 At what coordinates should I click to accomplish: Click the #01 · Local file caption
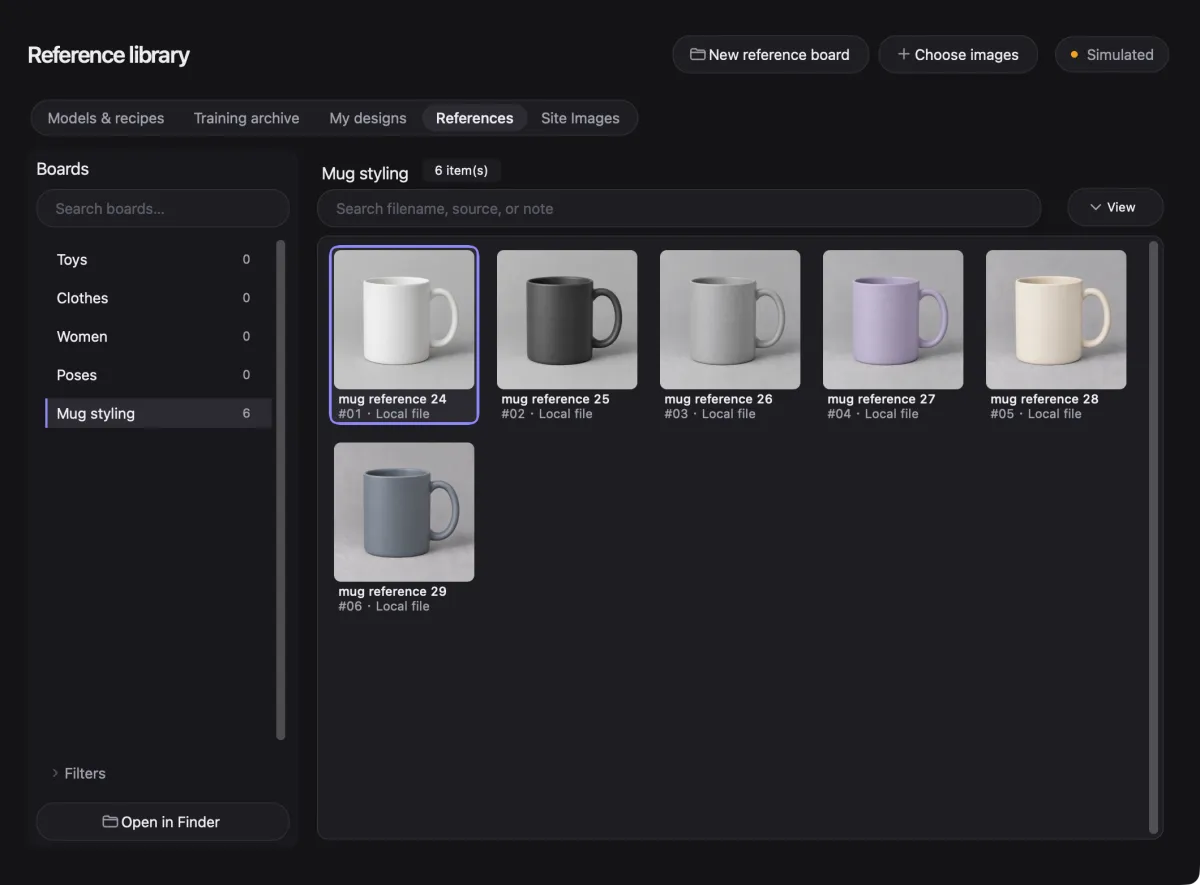(x=384, y=414)
